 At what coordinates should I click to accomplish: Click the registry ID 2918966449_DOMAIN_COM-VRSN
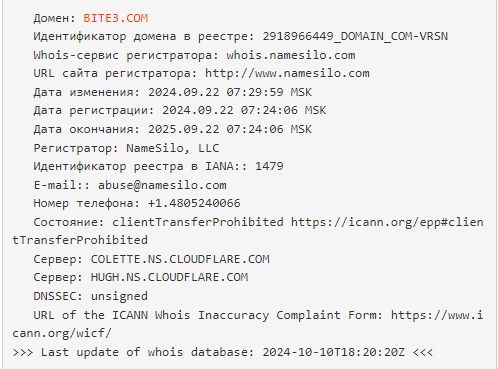coord(355,36)
